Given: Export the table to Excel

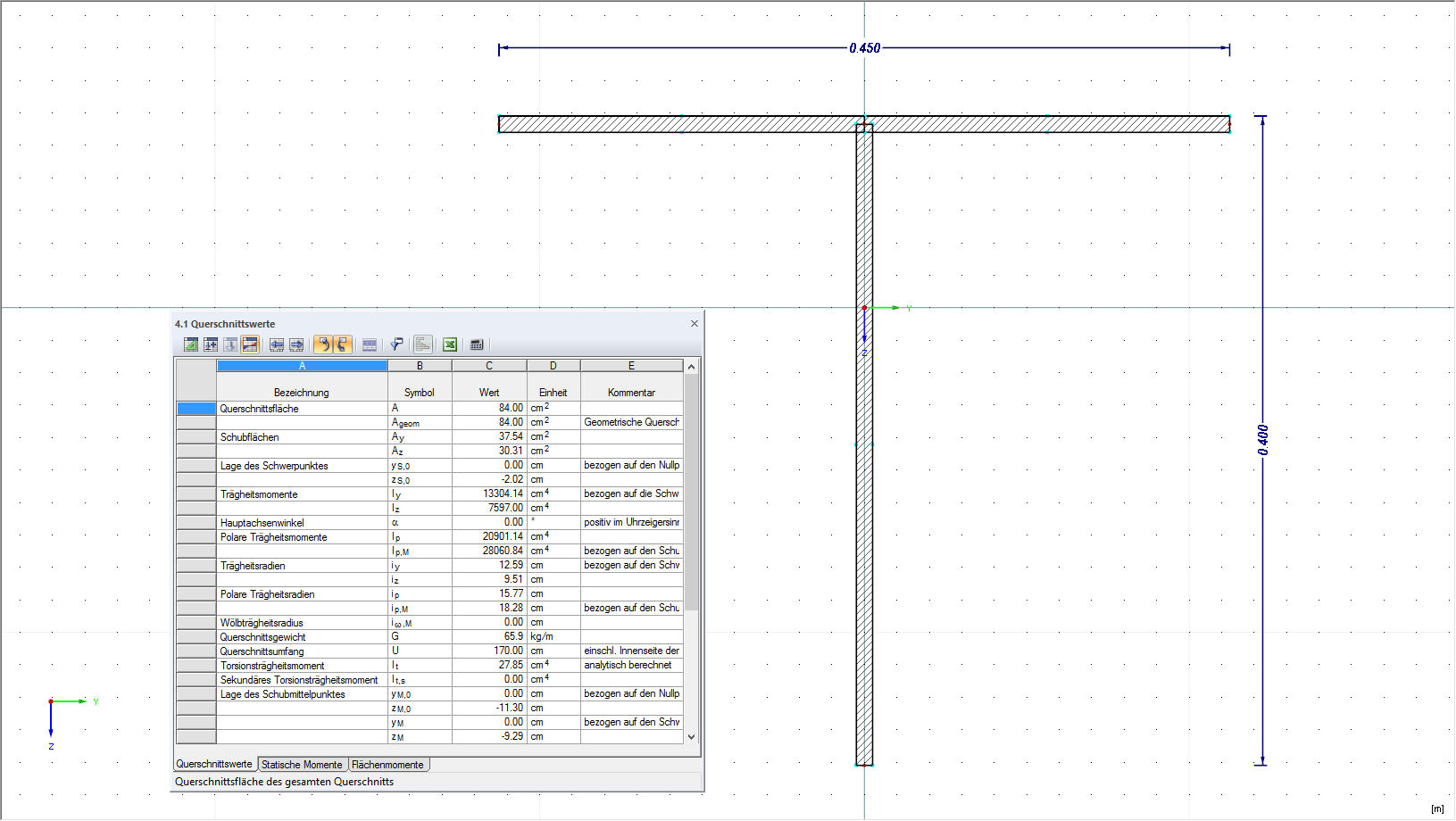Looking at the screenshot, I should click(x=450, y=344).
